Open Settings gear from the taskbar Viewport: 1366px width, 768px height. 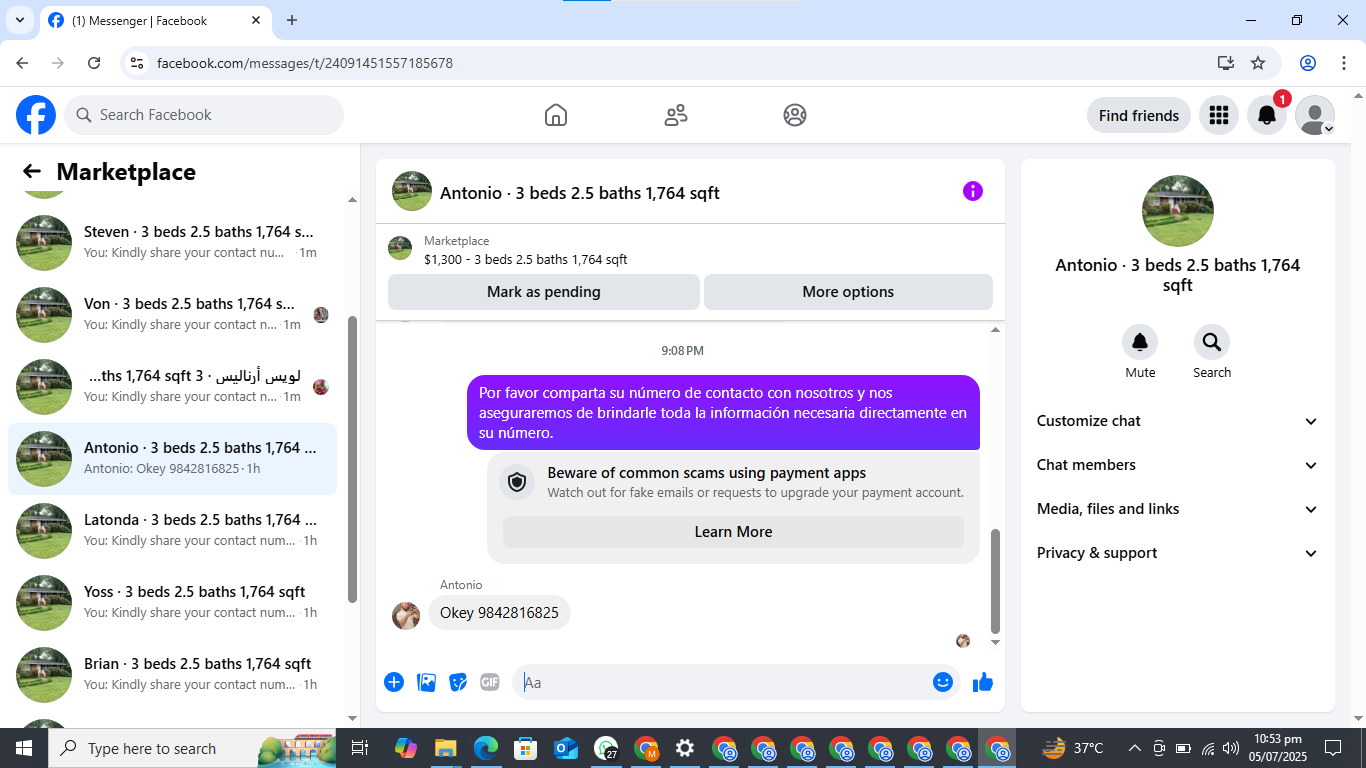coord(685,748)
